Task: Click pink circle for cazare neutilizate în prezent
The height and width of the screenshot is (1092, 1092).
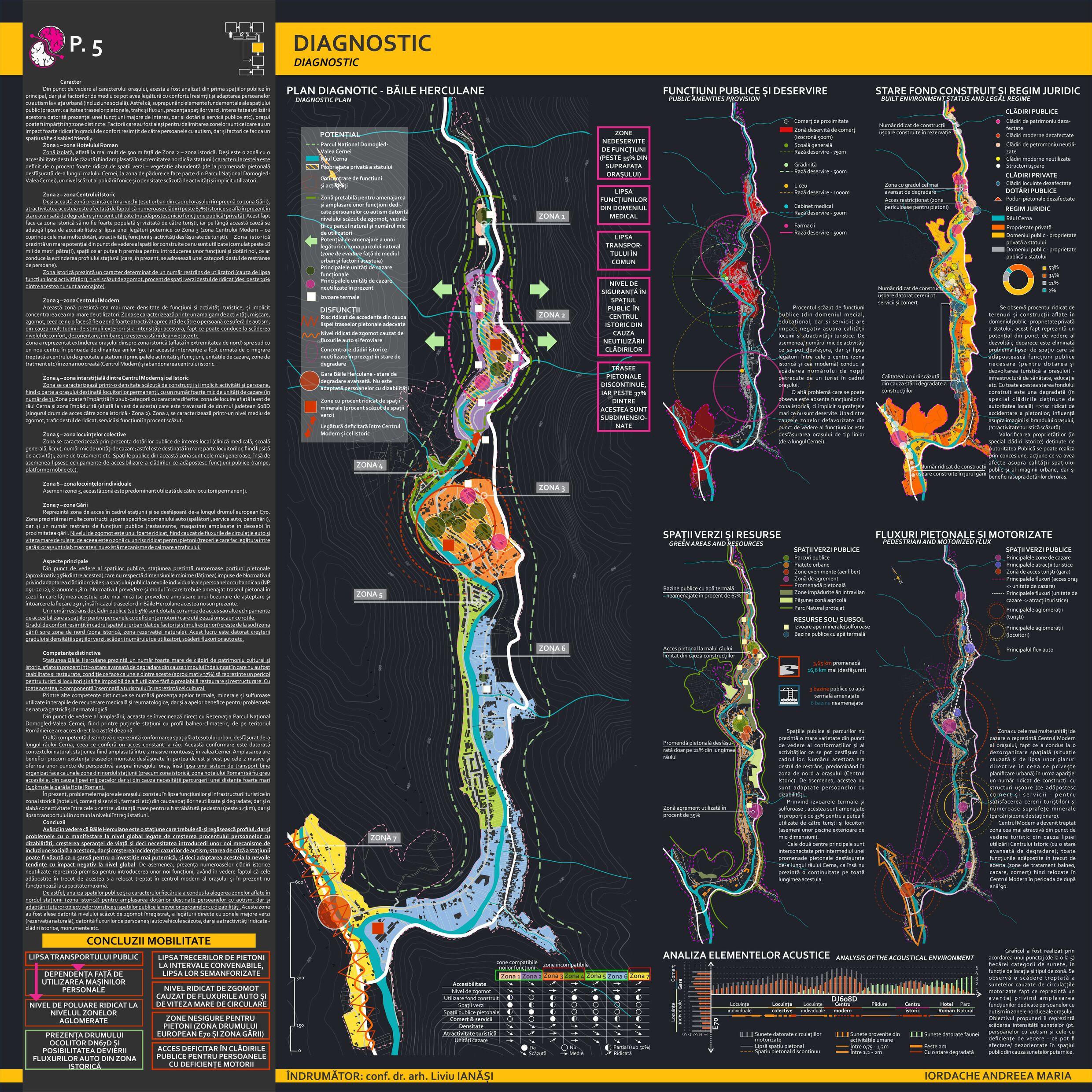Action: [x=310, y=284]
